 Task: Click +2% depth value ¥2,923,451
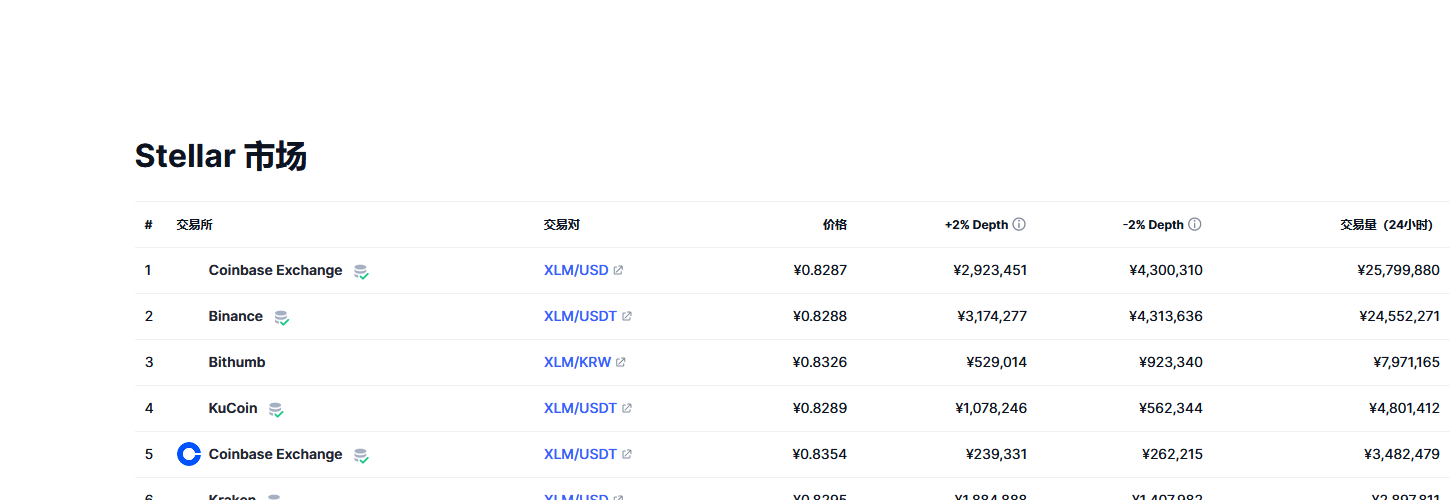990,271
